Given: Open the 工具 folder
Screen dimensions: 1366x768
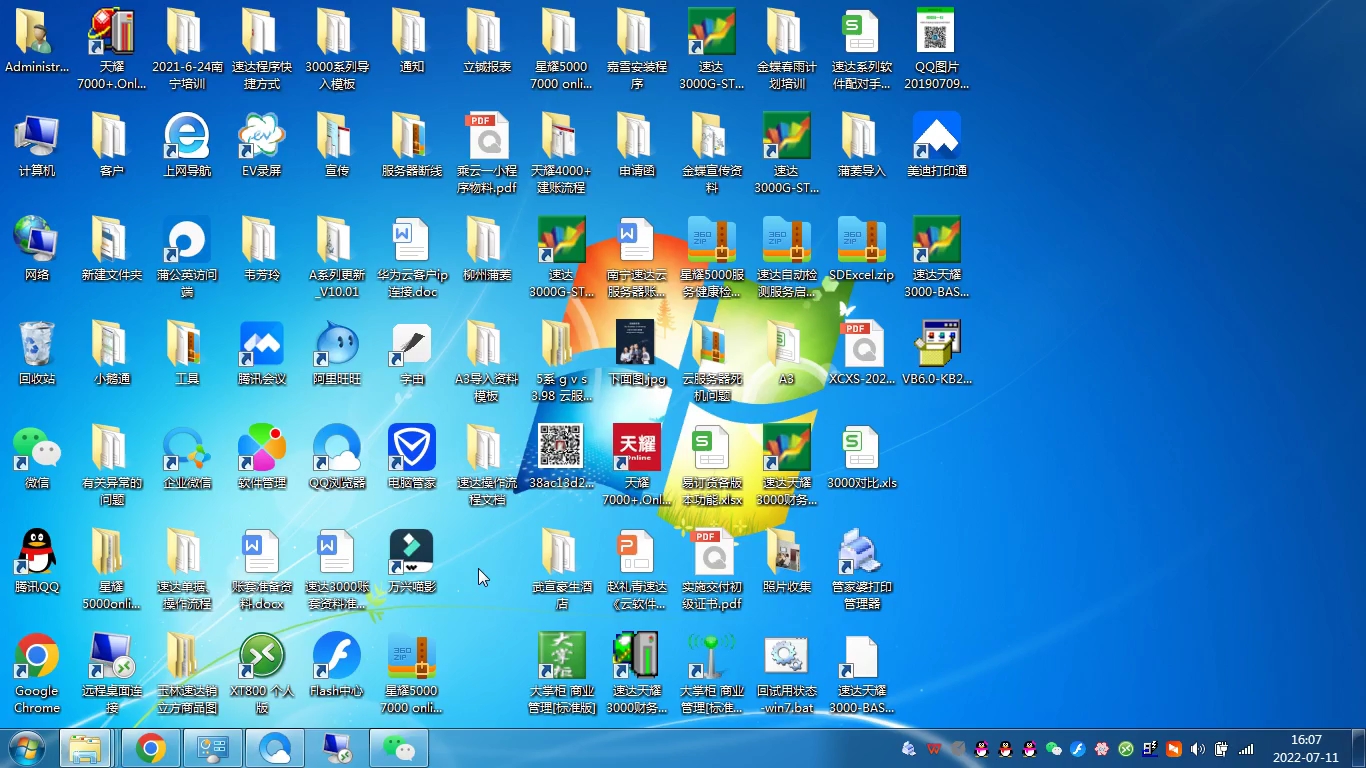Looking at the screenshot, I should click(187, 354).
